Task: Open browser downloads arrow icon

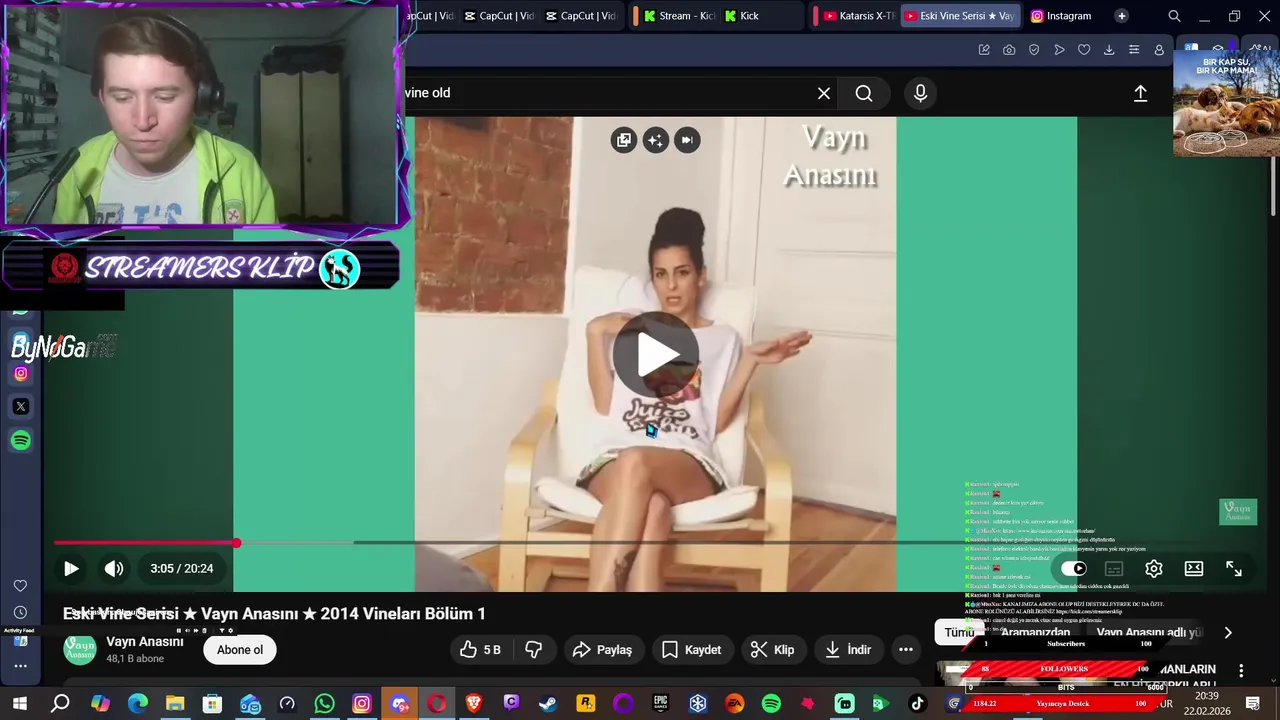Action: coord(1109,50)
